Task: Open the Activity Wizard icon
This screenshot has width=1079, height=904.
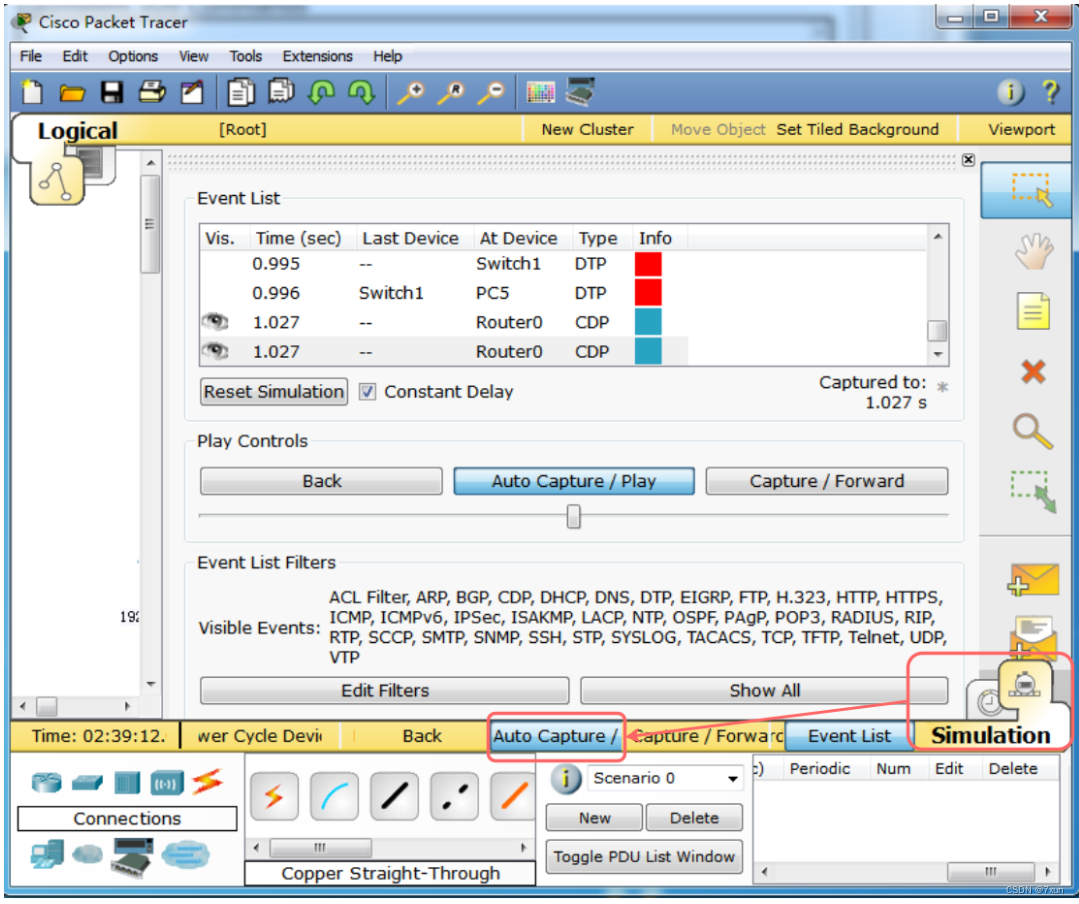Action: (192, 92)
